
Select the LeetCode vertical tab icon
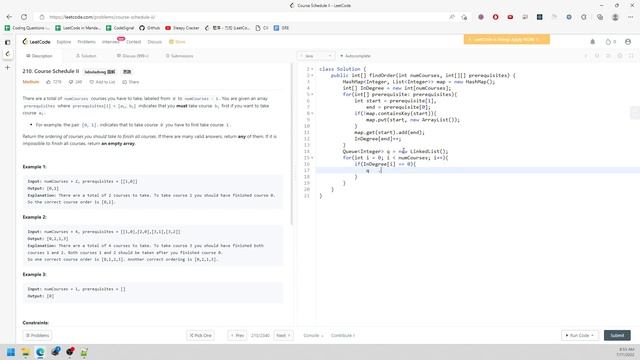coord(7,54)
